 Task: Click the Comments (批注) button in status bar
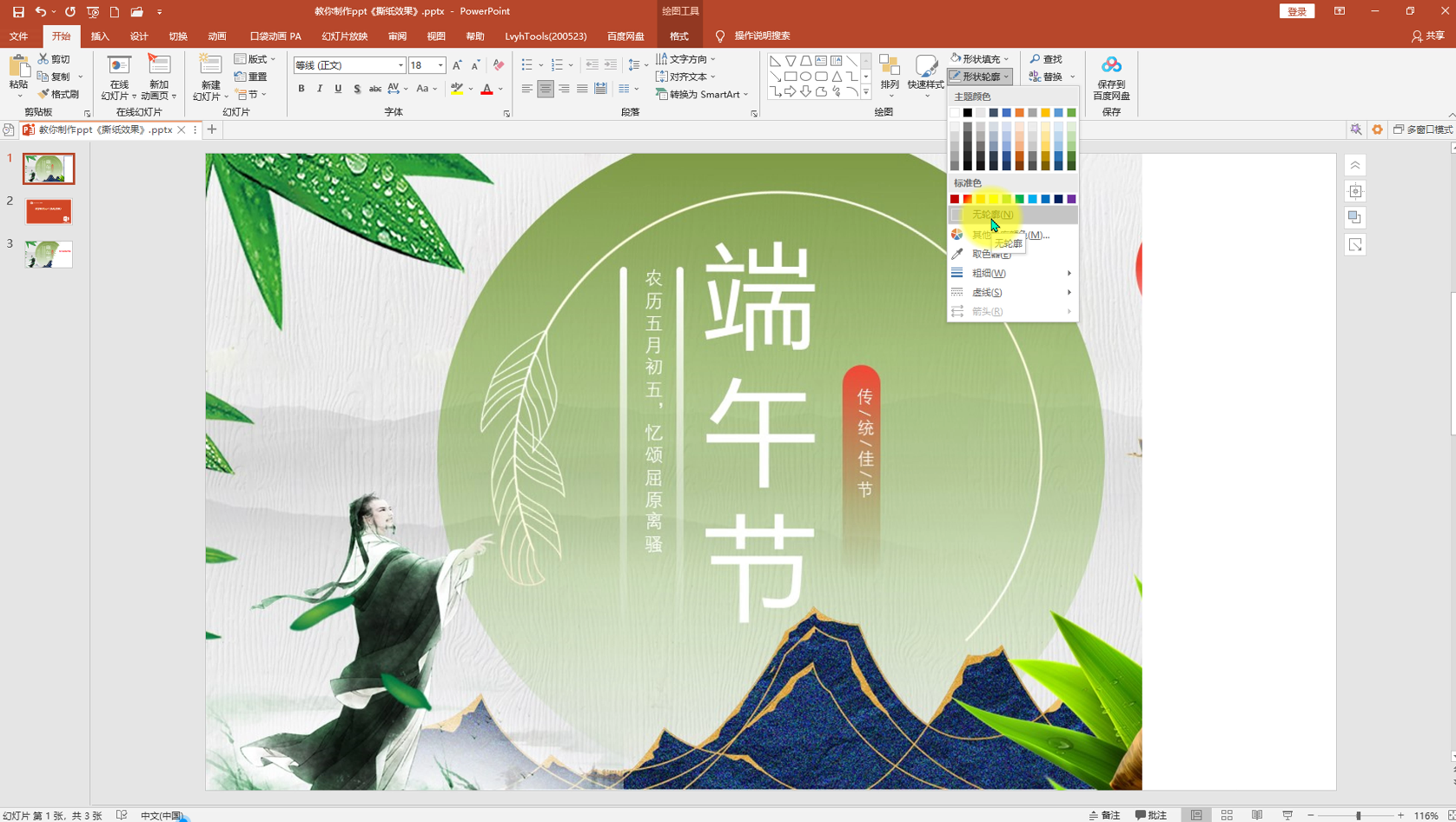1151,815
